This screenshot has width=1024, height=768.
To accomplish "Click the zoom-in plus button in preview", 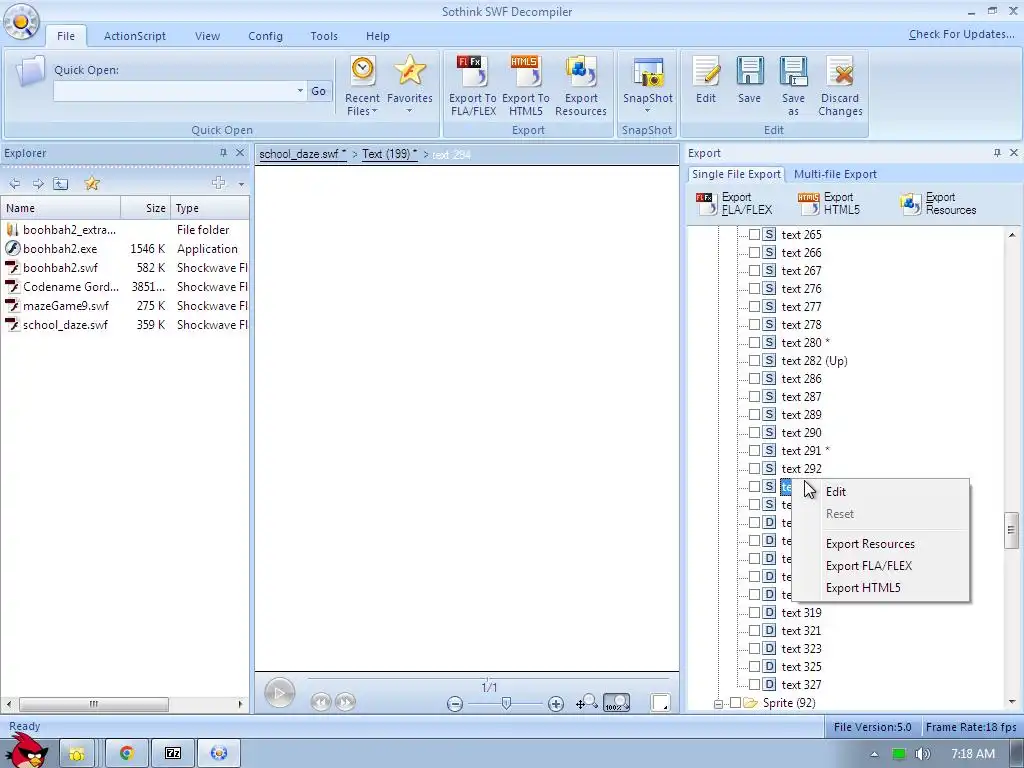I will pyautogui.click(x=556, y=703).
